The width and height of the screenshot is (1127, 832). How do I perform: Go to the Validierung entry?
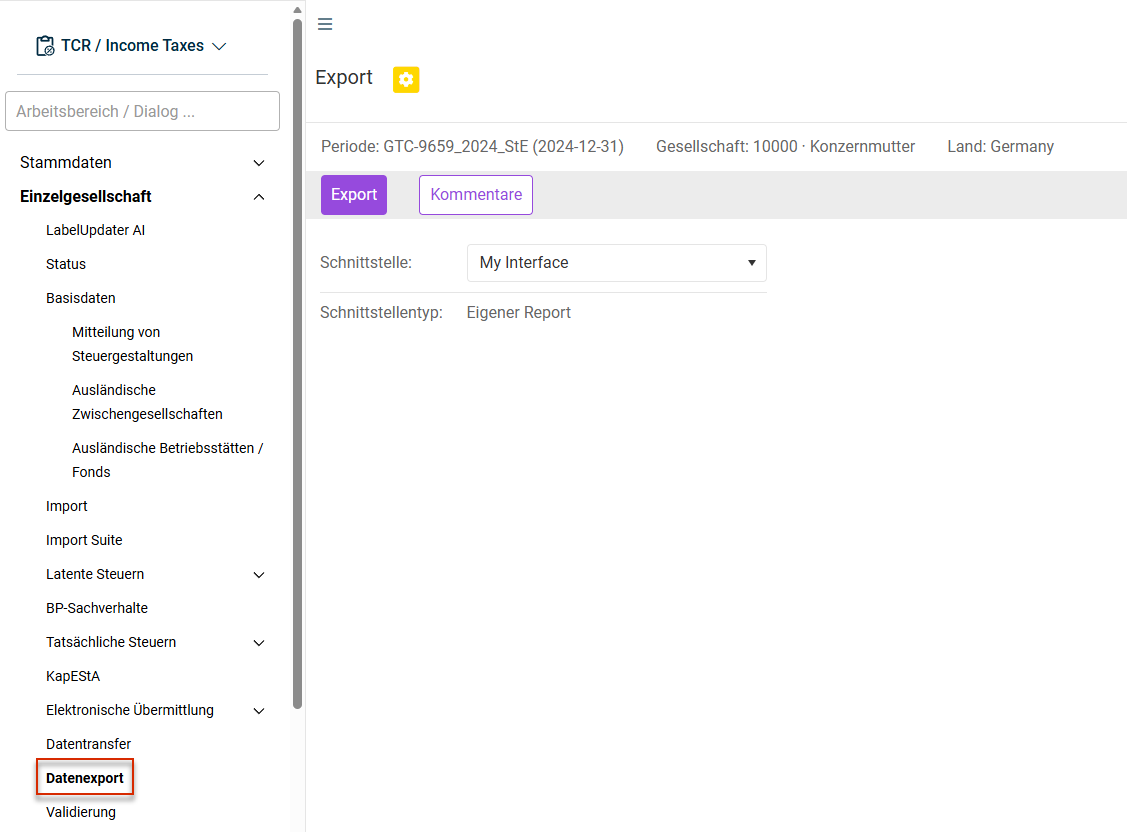[80, 813]
